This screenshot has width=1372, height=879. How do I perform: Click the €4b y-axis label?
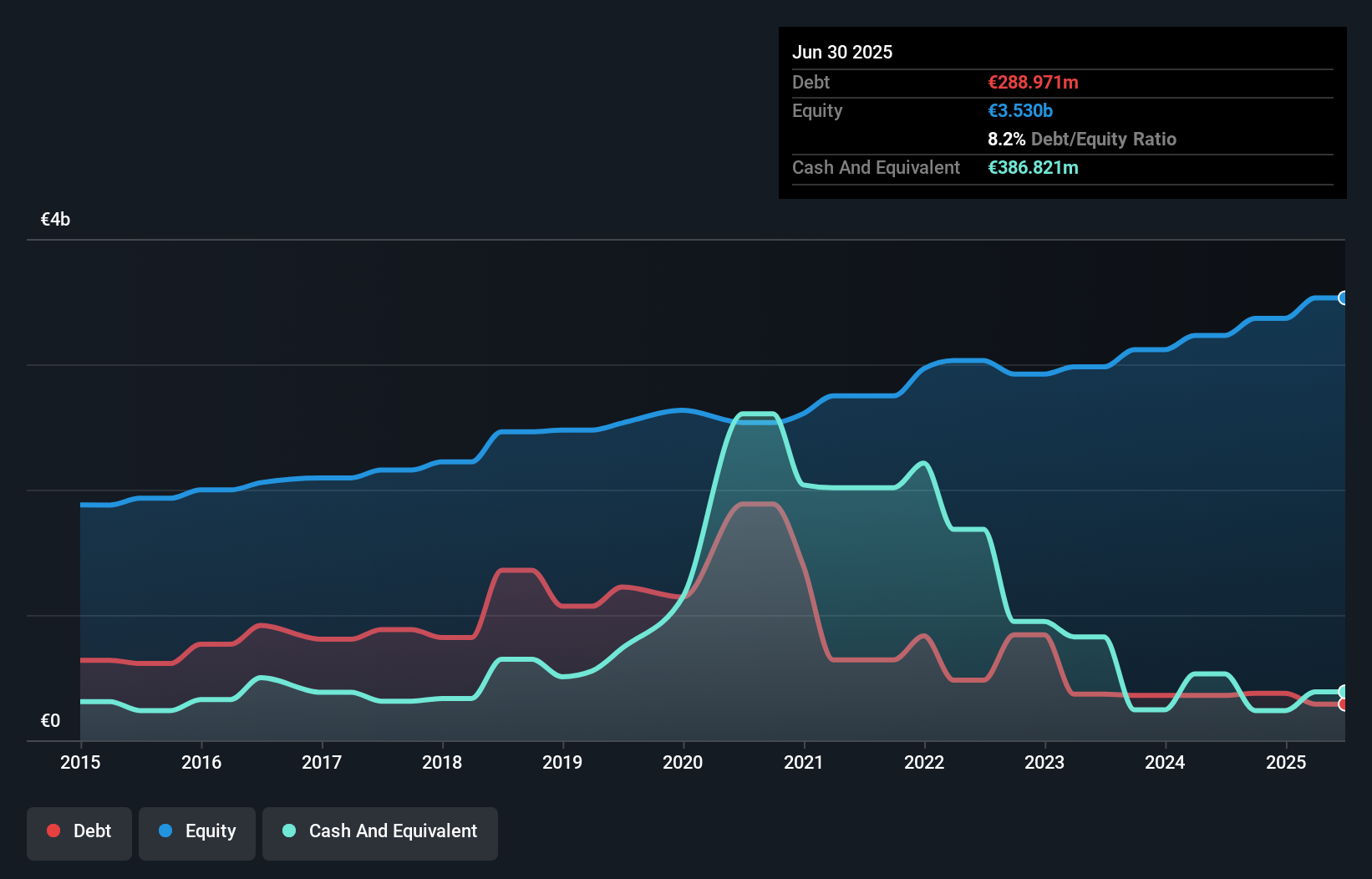point(56,220)
